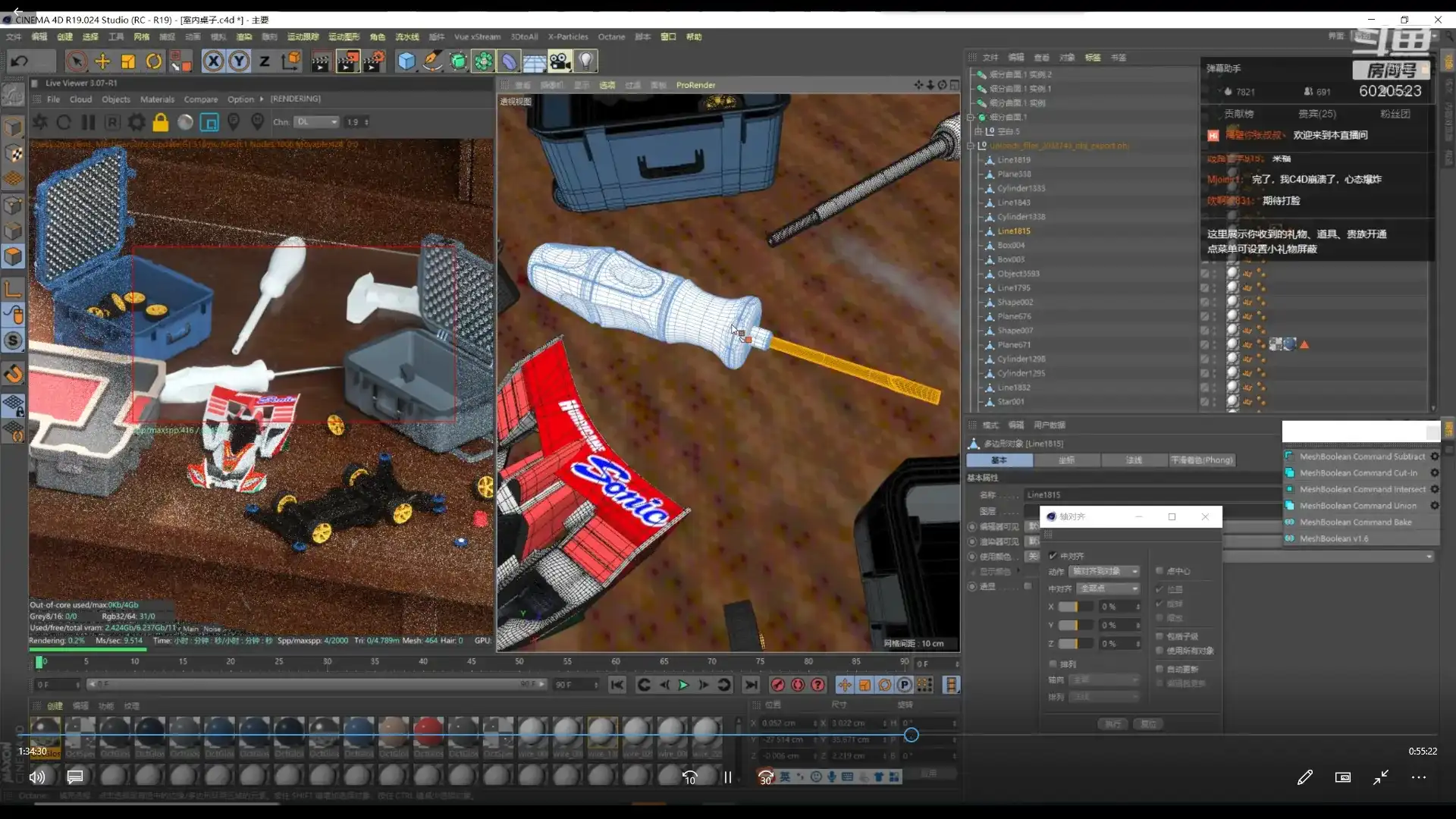Click the yellow lock icon in Live Viewer
This screenshot has height=819, width=1456.
coord(160,122)
